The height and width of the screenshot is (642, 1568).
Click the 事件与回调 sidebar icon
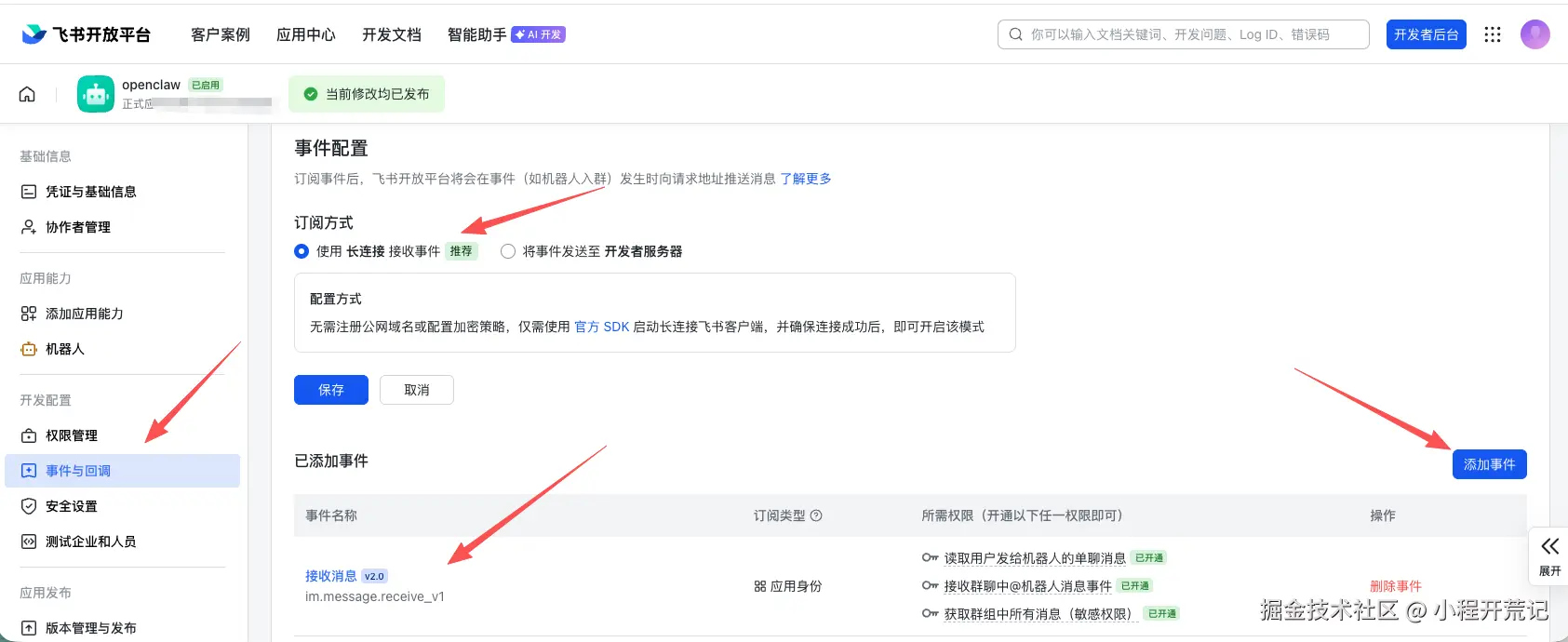click(29, 471)
